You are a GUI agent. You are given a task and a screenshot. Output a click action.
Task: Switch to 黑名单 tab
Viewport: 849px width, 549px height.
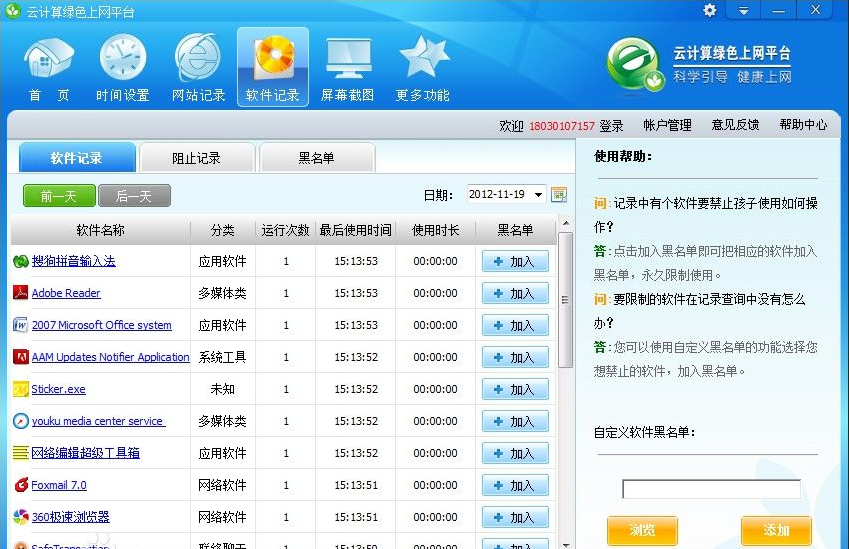(317, 158)
